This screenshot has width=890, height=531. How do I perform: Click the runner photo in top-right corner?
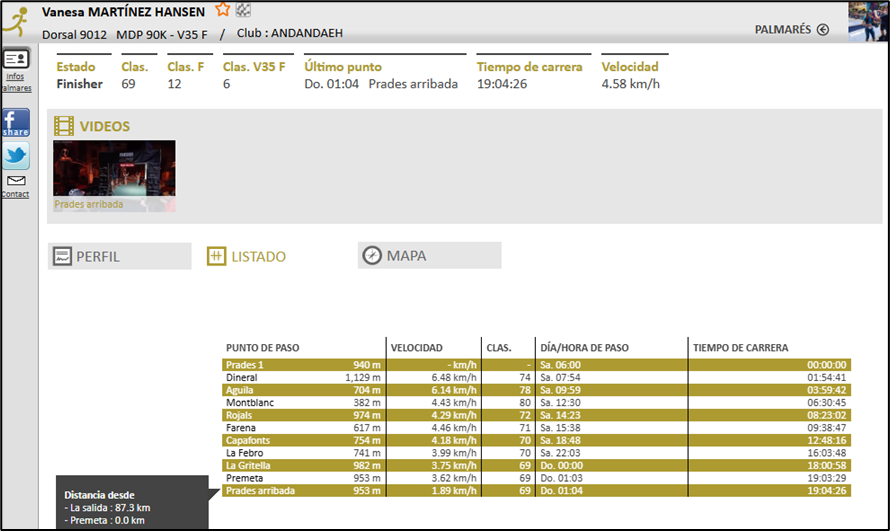click(867, 21)
